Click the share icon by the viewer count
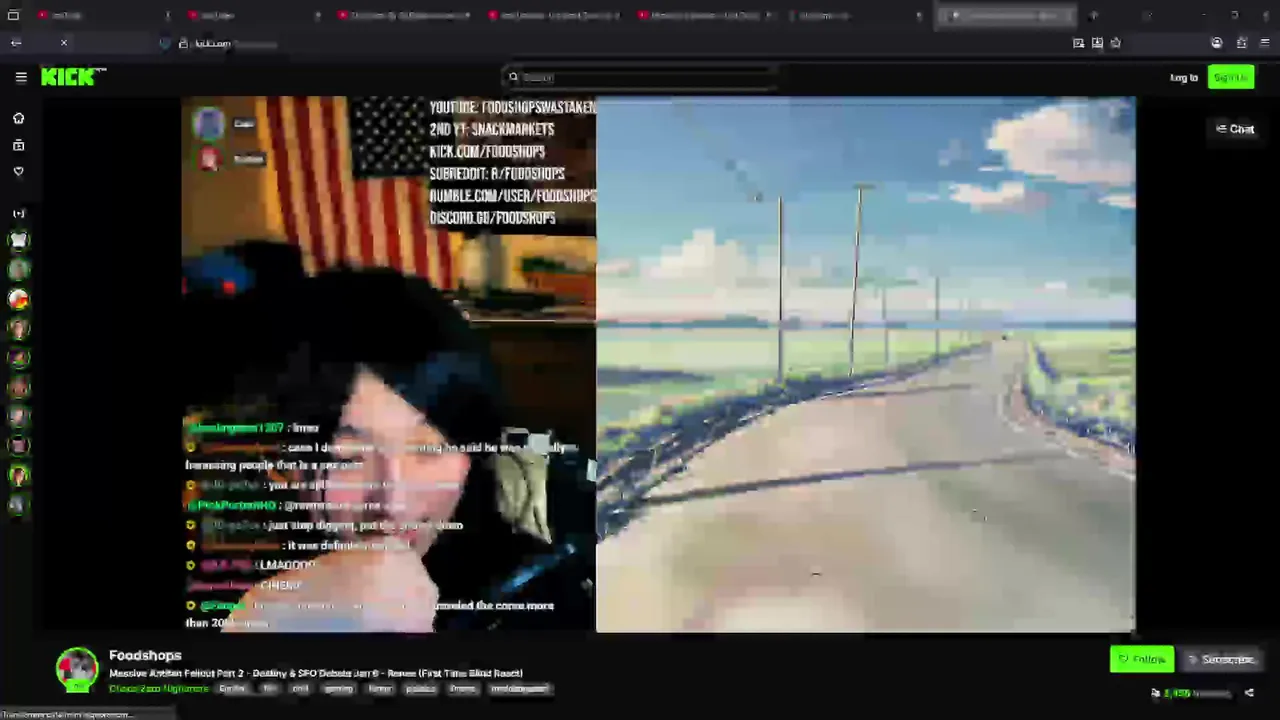Screen dimensions: 1280x720 pyautogui.click(x=1249, y=693)
